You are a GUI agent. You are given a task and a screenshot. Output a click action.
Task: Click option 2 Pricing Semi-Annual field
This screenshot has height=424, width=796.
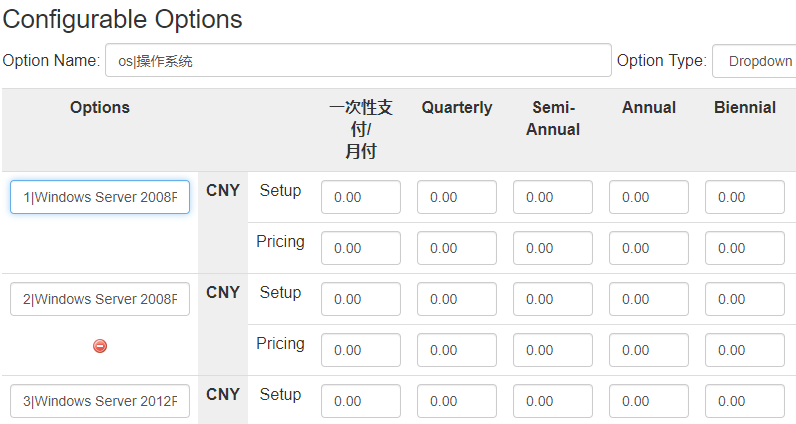(x=553, y=350)
